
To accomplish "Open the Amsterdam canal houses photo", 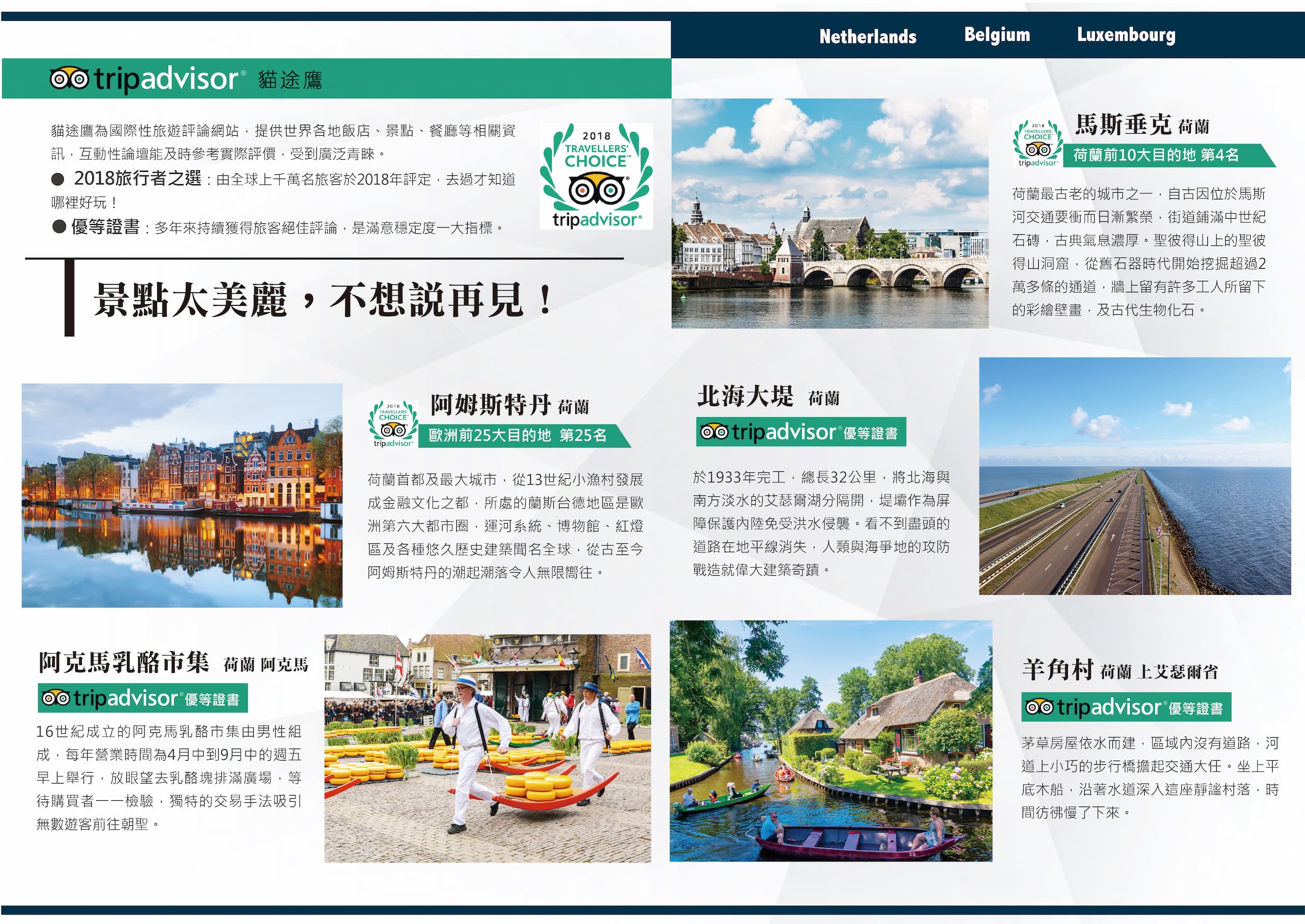I will [182, 495].
